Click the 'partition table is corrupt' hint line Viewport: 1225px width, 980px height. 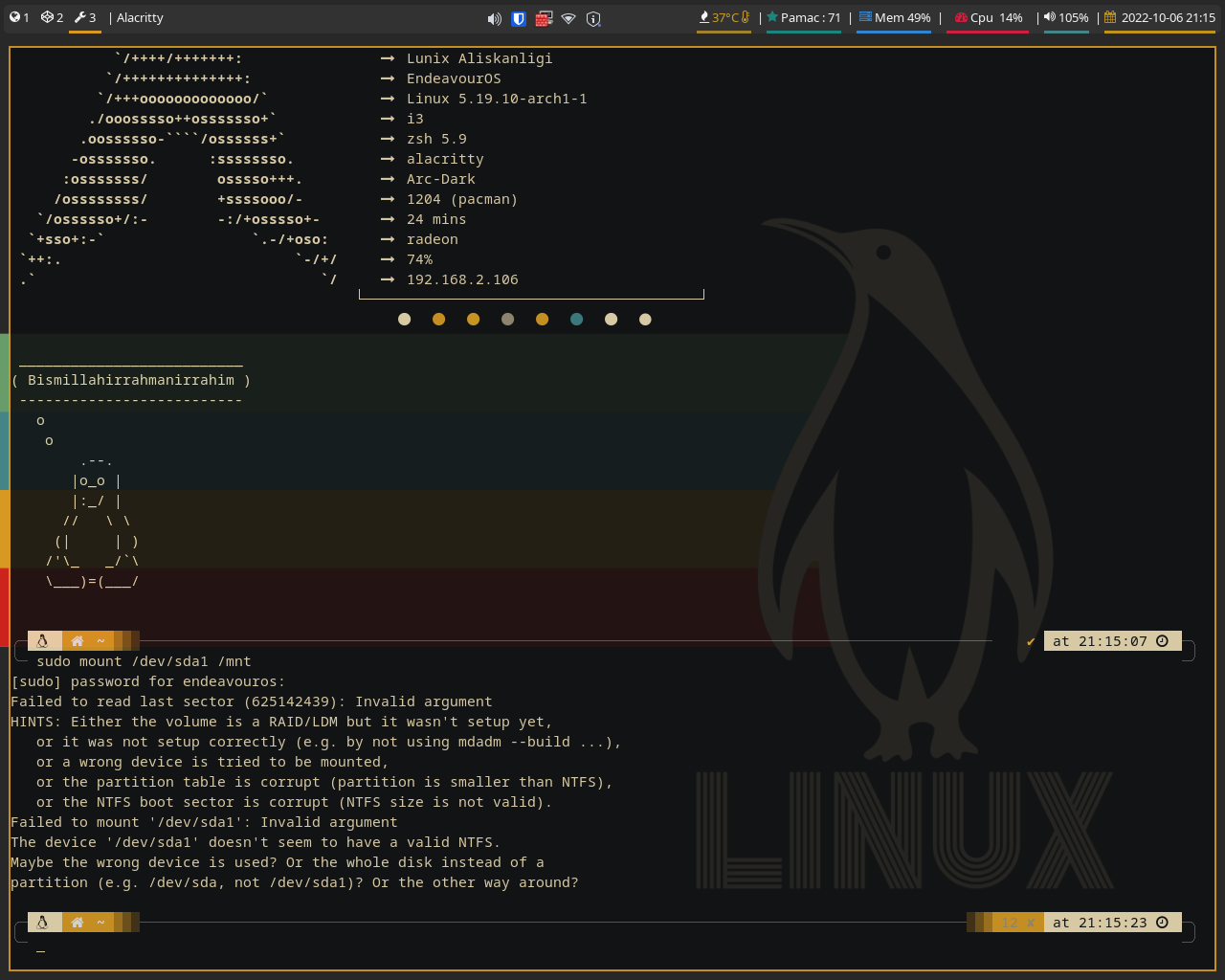324,782
